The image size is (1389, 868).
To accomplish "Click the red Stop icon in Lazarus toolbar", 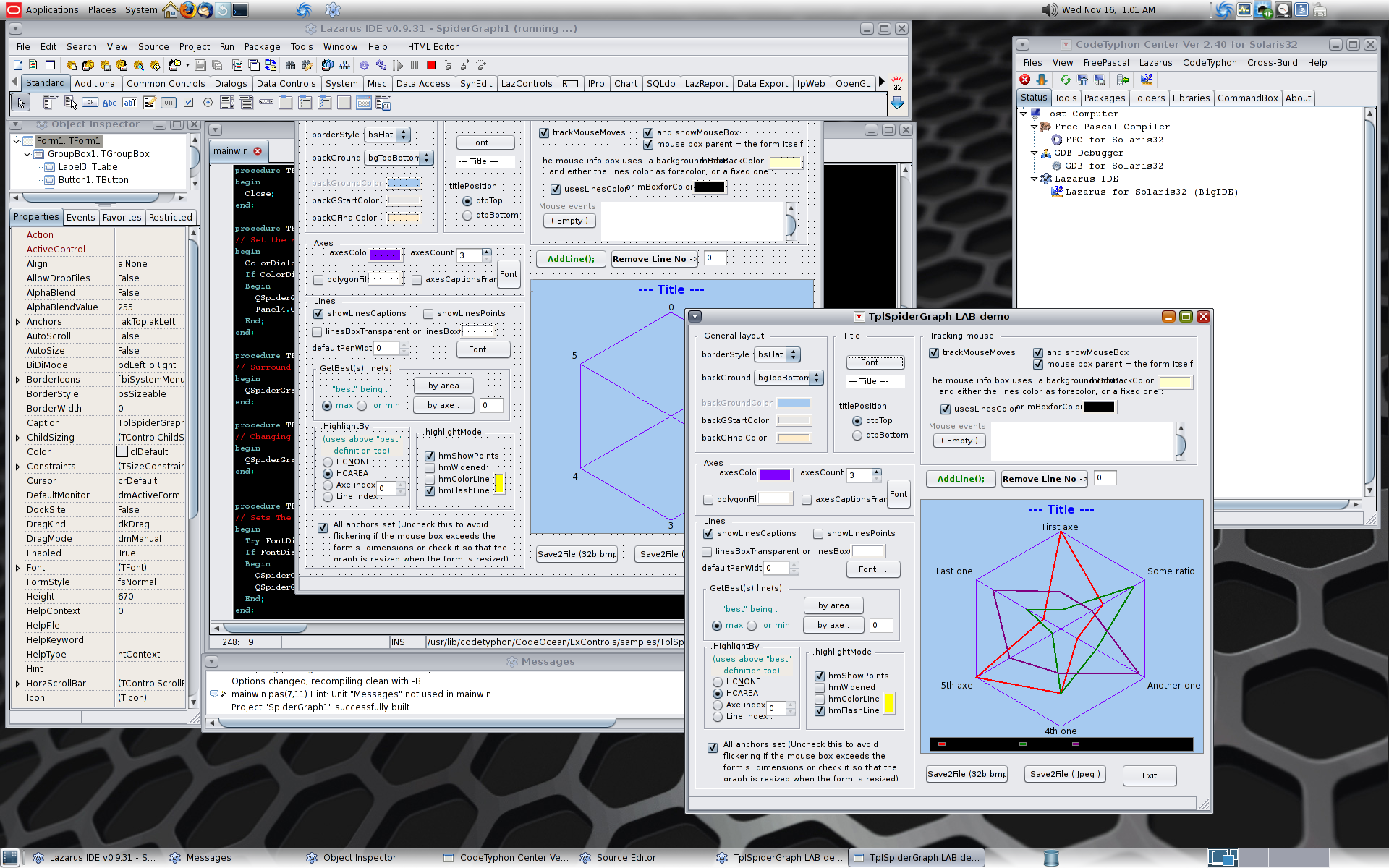I will pos(431,65).
